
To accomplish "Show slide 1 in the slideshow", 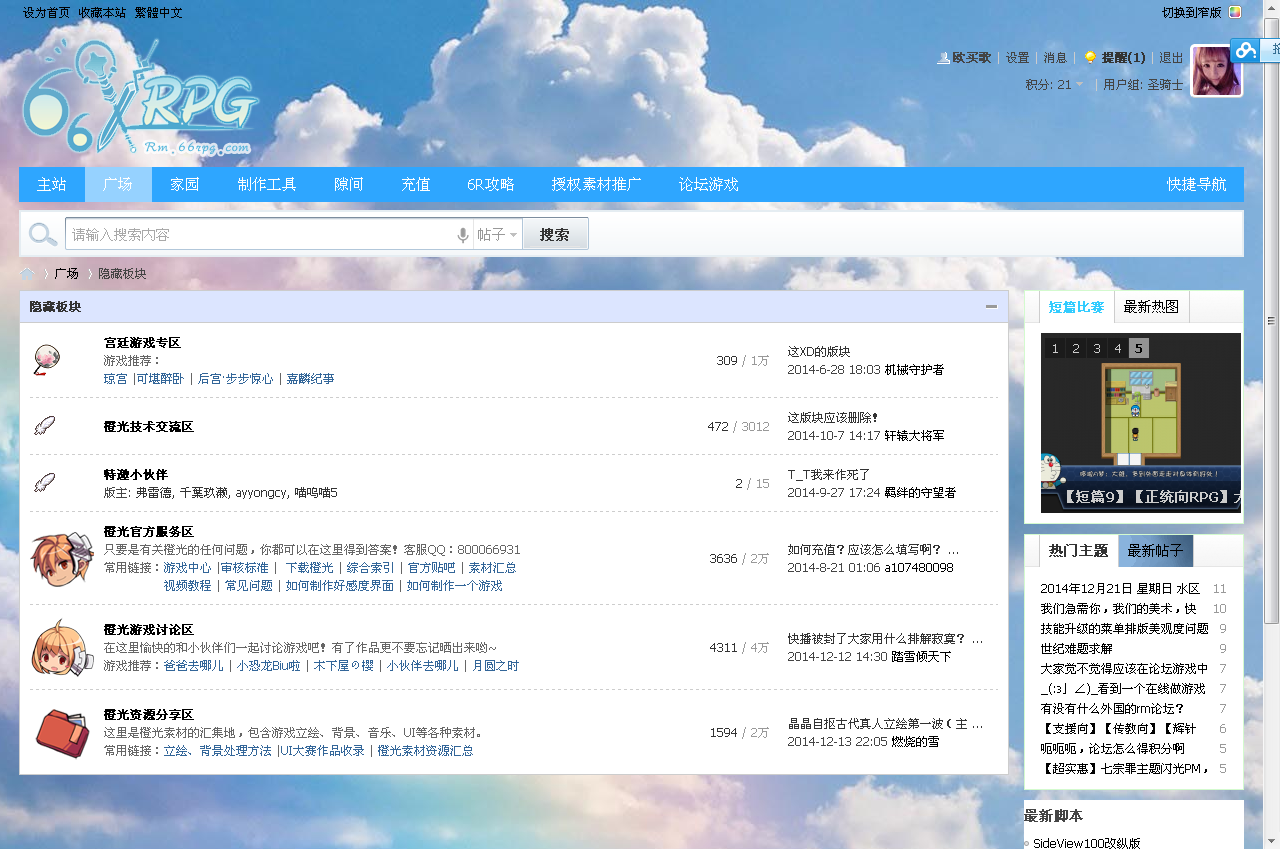I will tap(1055, 348).
